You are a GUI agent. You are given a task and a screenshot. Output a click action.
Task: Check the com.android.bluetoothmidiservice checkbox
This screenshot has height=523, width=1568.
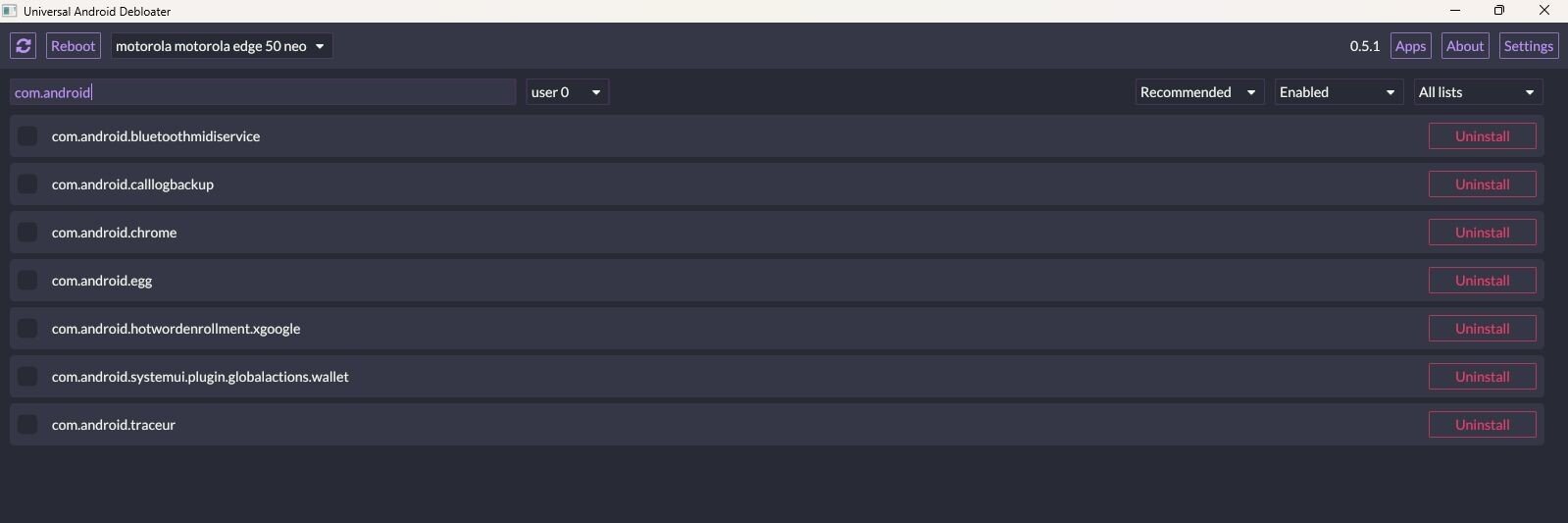27,136
